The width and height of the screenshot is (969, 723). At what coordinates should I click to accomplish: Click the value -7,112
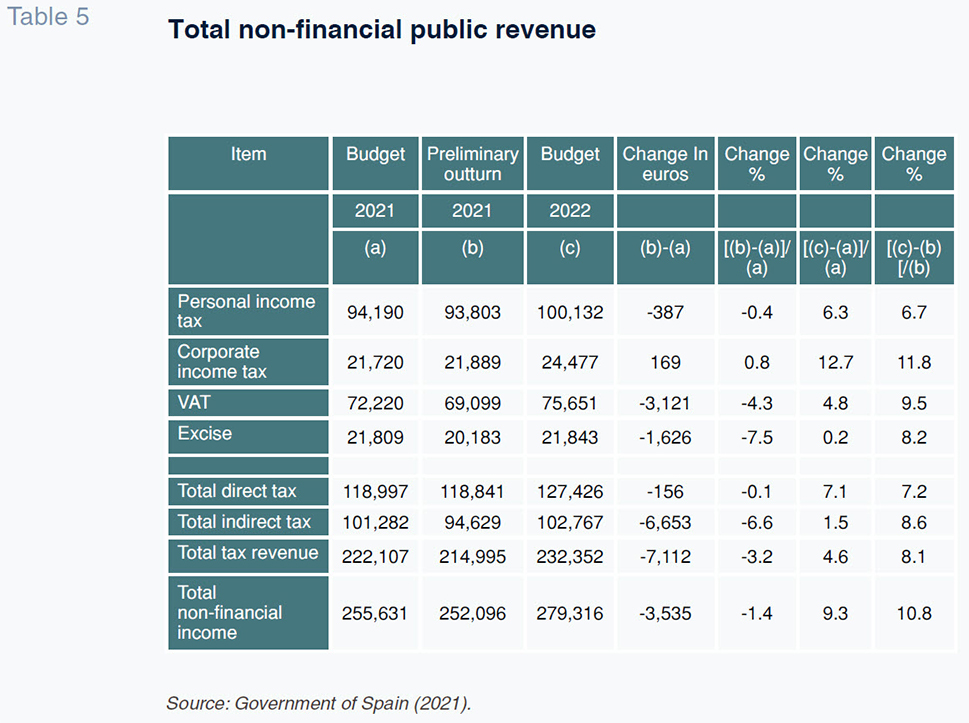click(665, 557)
